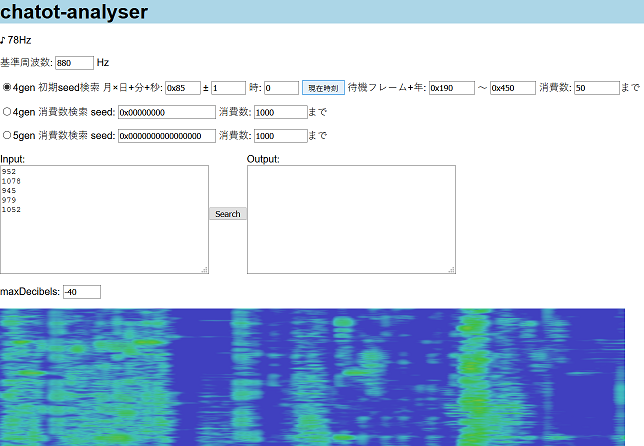Screen dimensions: 644x446
Task: Click the 基準周波数 label
Action: (26, 62)
